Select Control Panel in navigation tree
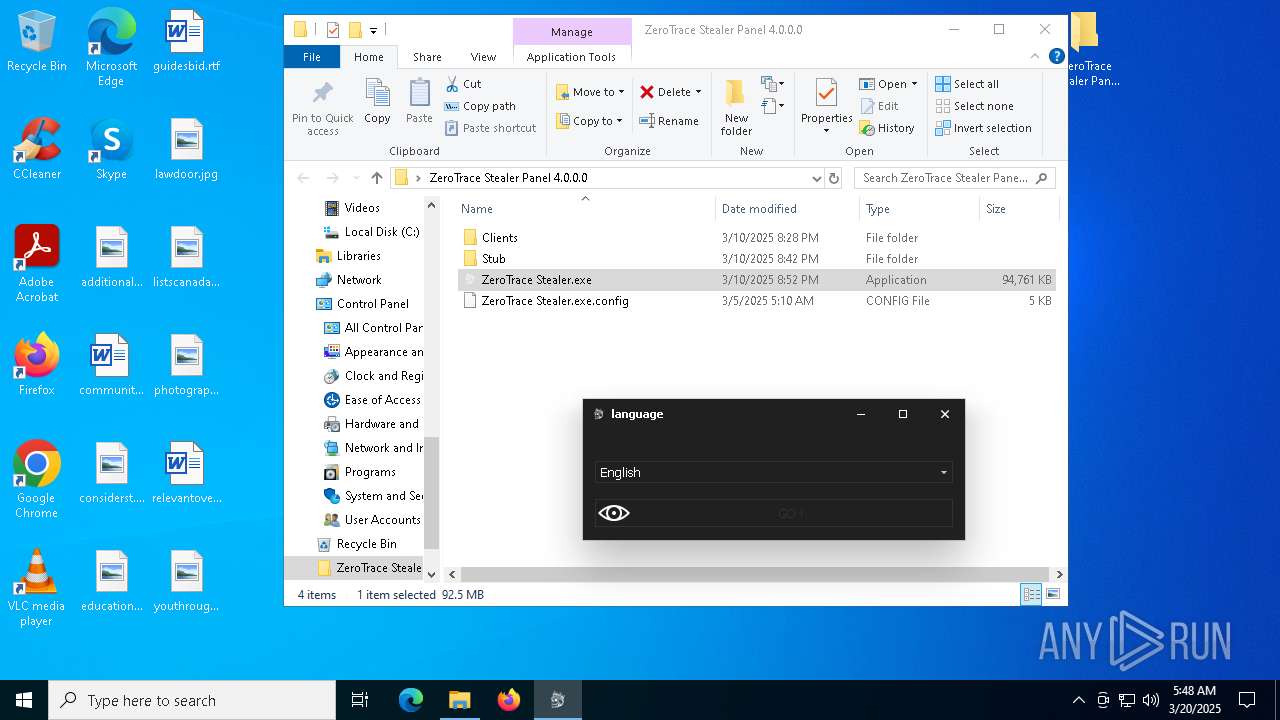 362,304
